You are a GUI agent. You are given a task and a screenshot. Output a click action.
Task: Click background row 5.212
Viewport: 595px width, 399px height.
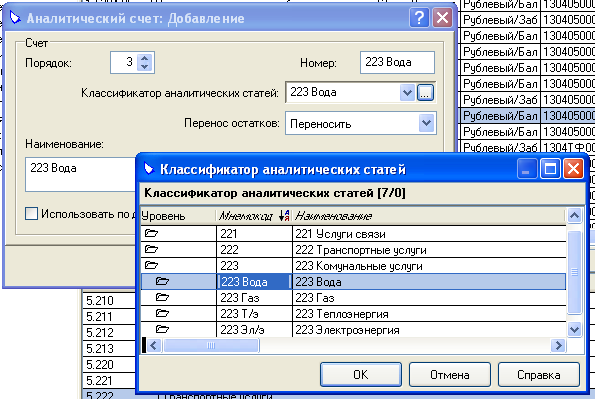(x=109, y=332)
